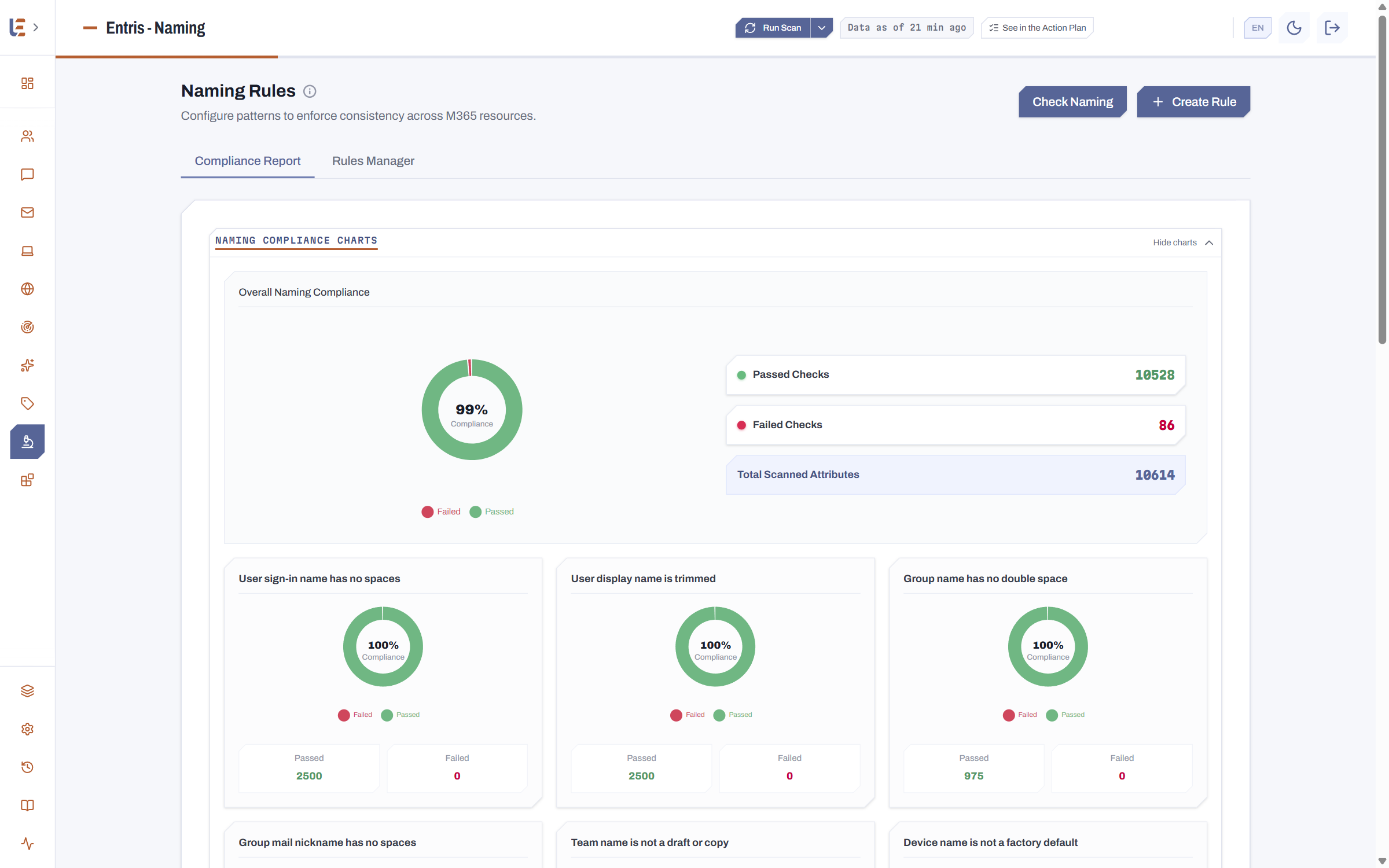Switch to the Rules Manager tab

coord(373,161)
